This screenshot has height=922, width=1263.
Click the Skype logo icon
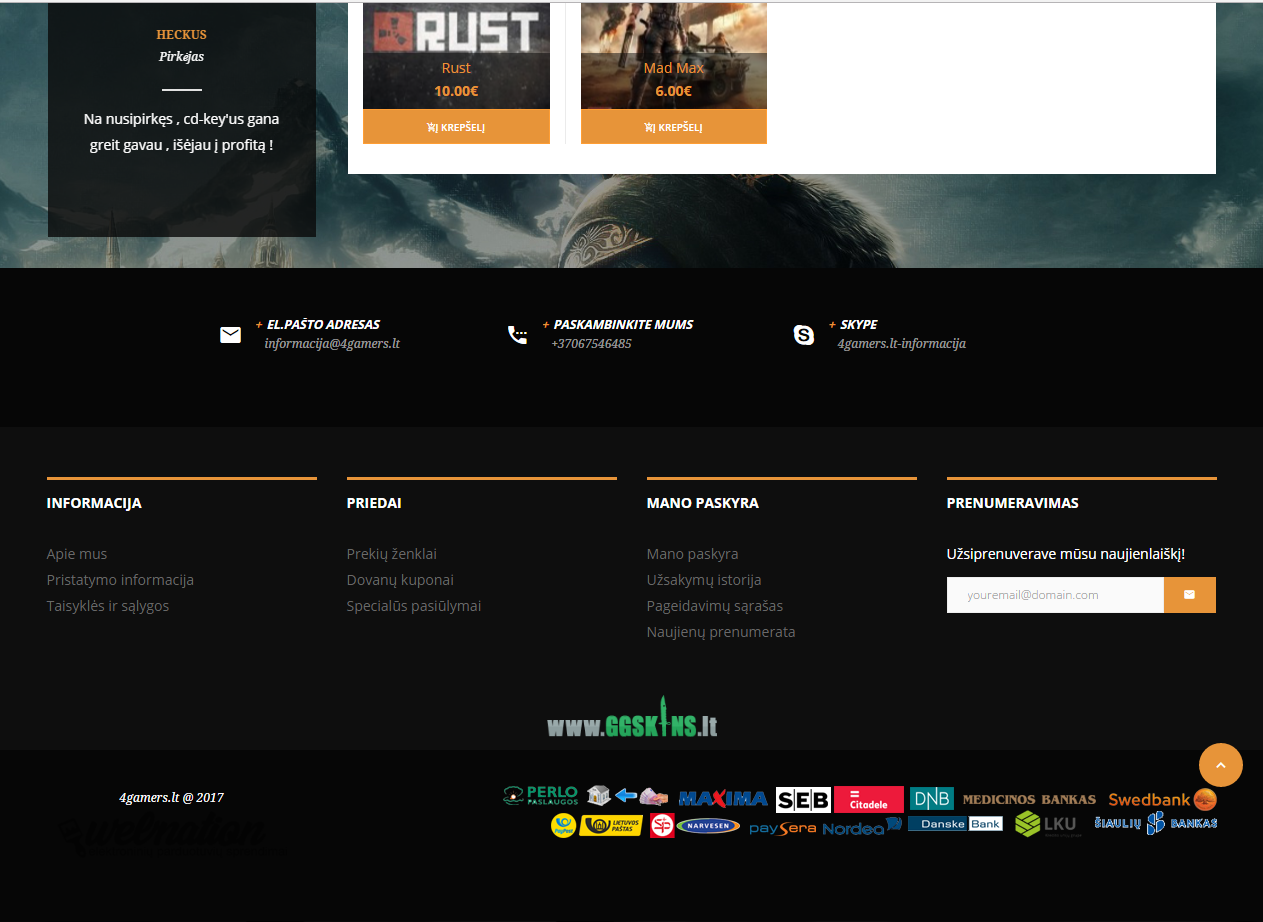804,335
